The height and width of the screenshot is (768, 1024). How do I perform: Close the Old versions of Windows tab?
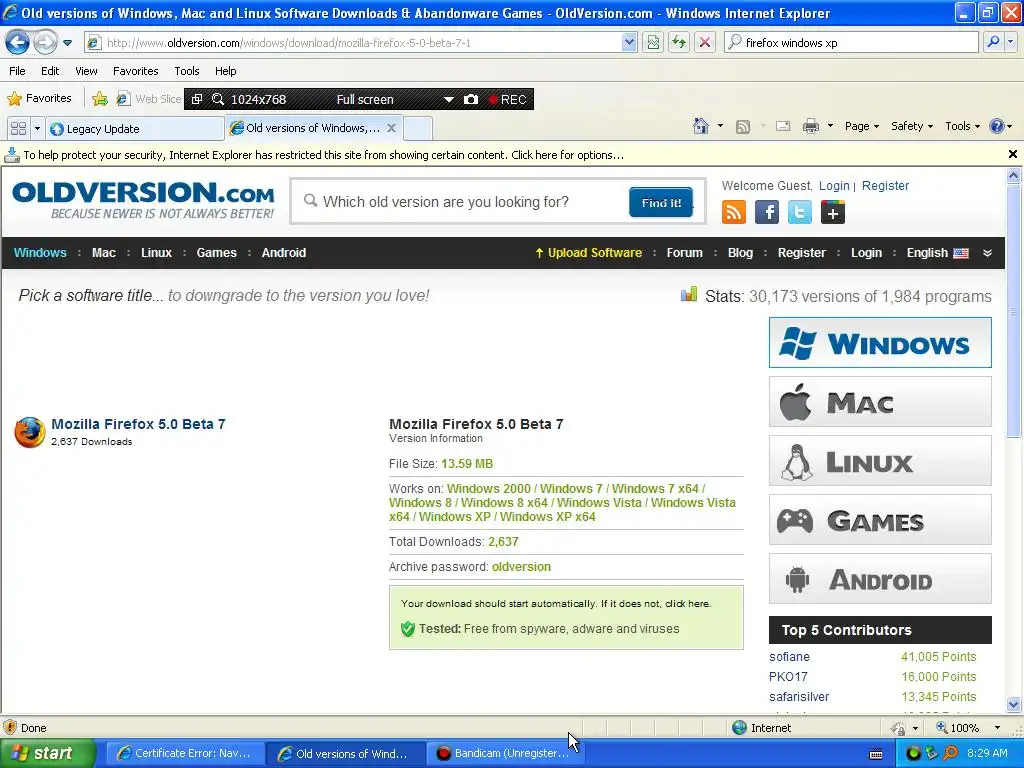click(x=391, y=128)
